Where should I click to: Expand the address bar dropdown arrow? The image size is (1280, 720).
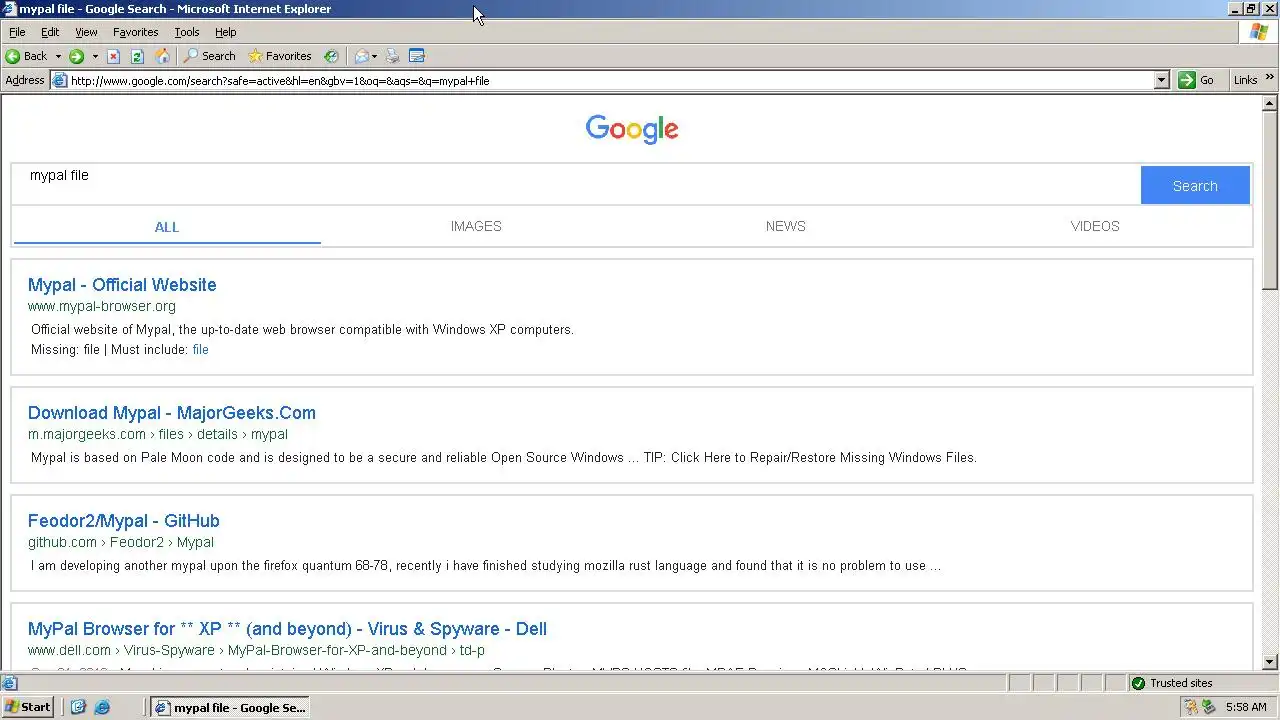1161,81
